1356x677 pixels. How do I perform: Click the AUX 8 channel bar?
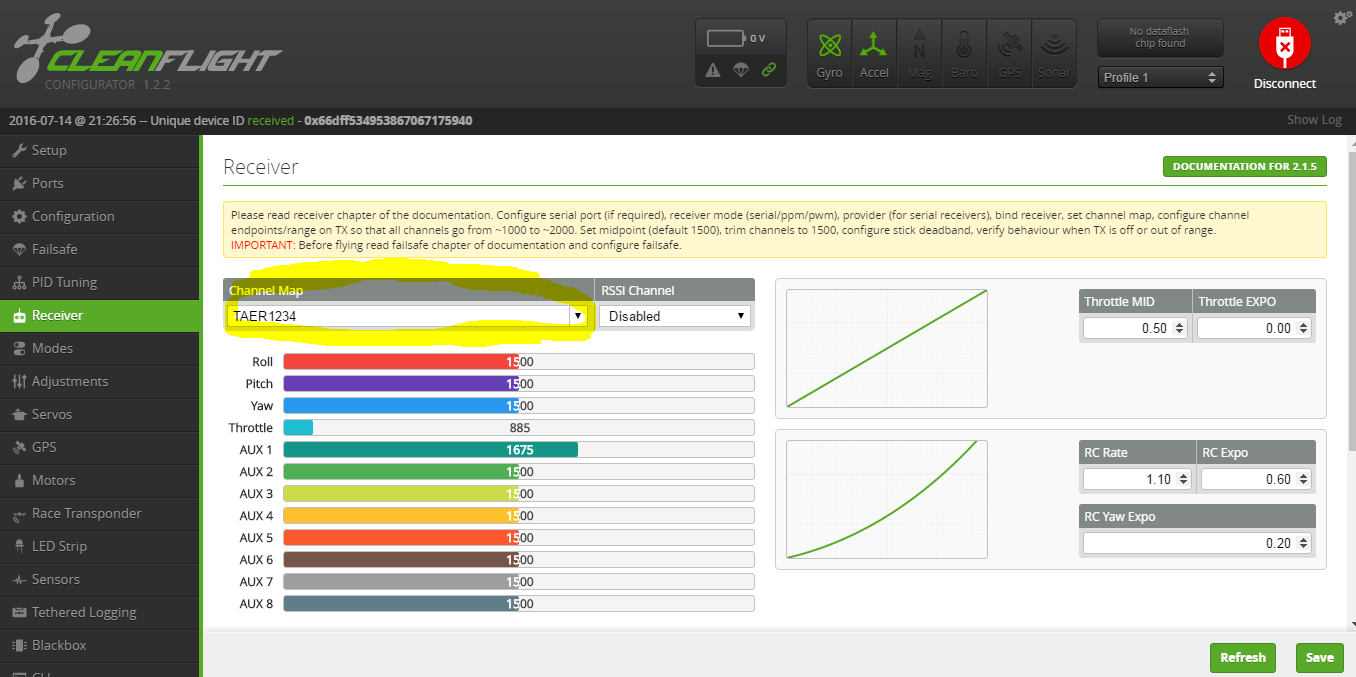[x=519, y=604]
